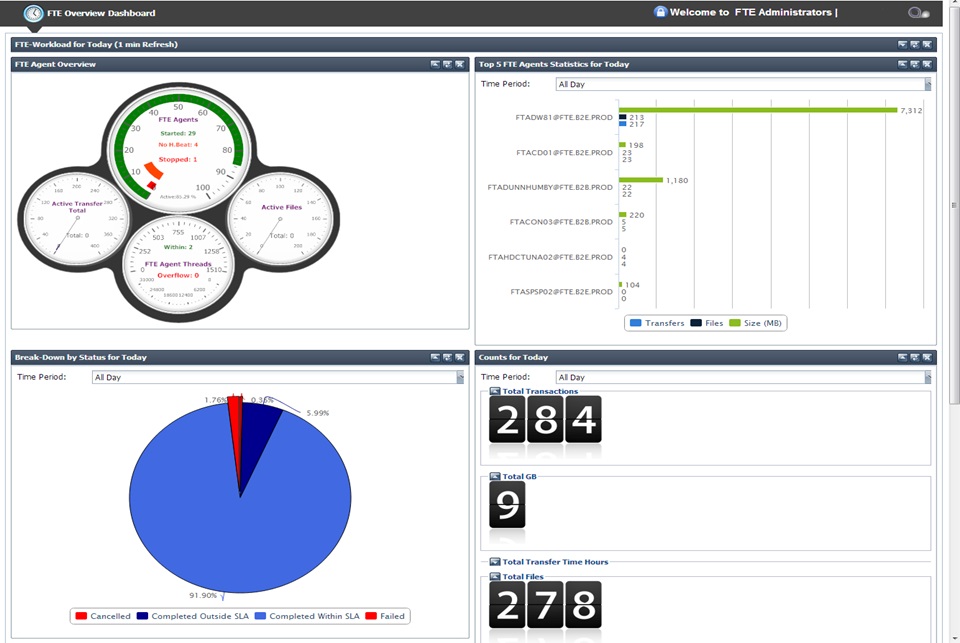Toggle the Failed slice in the pie chart legend
The height and width of the screenshot is (643, 960).
384,616
